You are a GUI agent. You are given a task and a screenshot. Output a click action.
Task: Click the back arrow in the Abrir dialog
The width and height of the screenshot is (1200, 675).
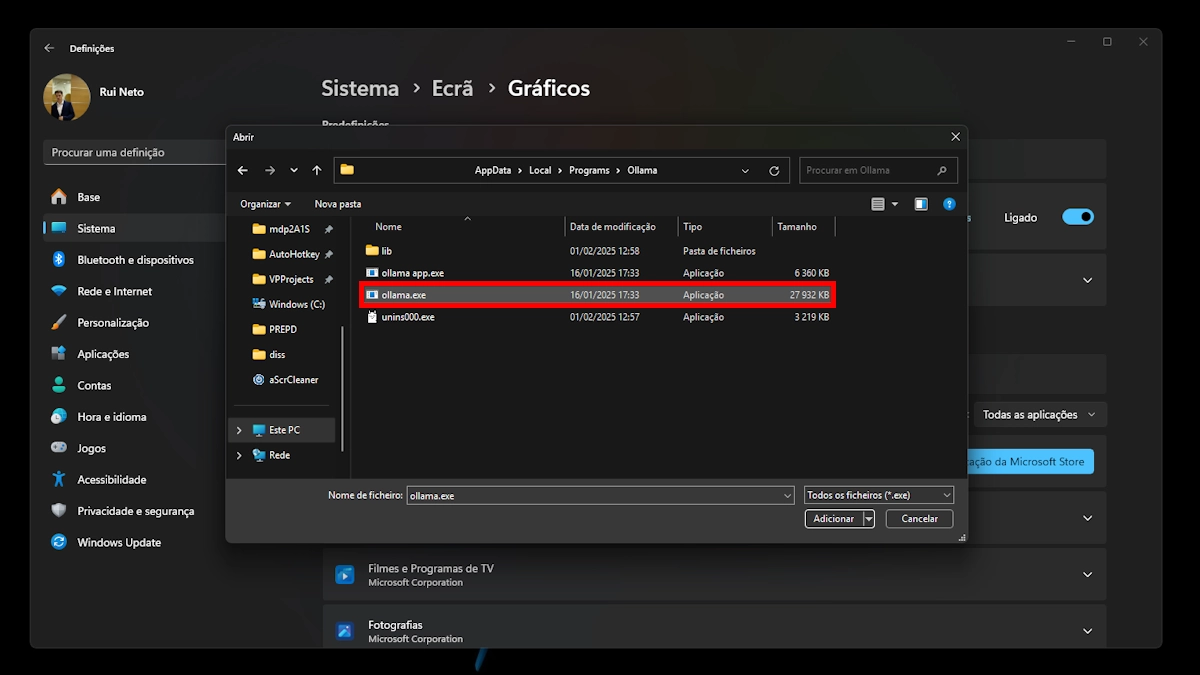pyautogui.click(x=242, y=171)
